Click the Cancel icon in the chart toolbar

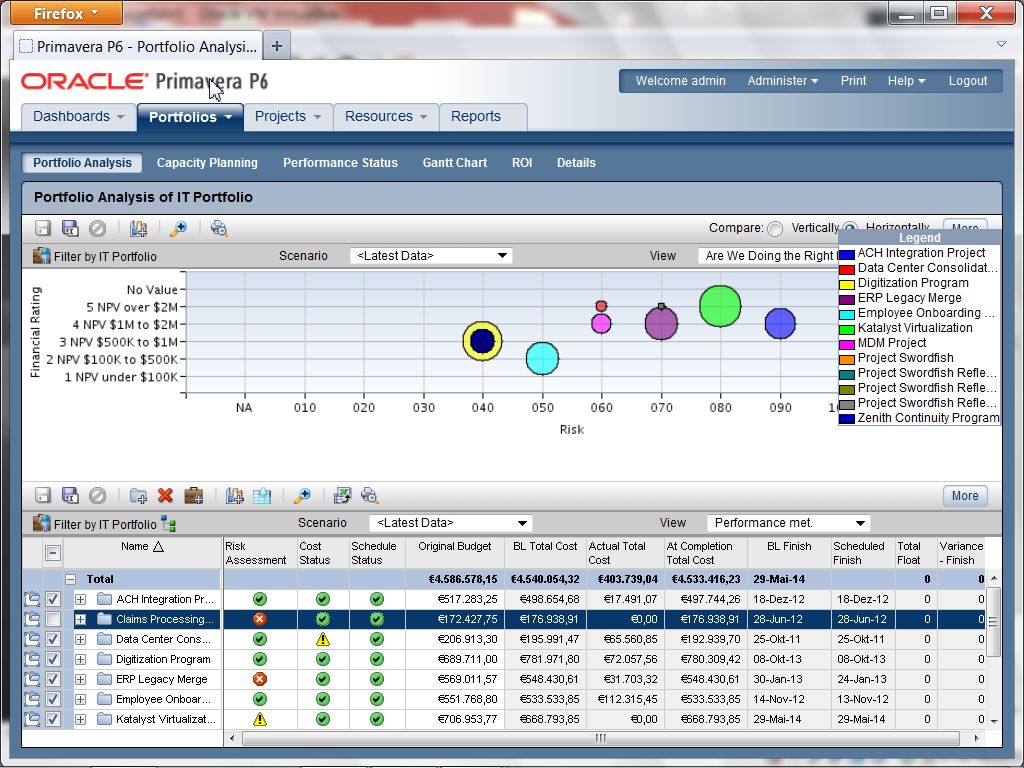(97, 228)
